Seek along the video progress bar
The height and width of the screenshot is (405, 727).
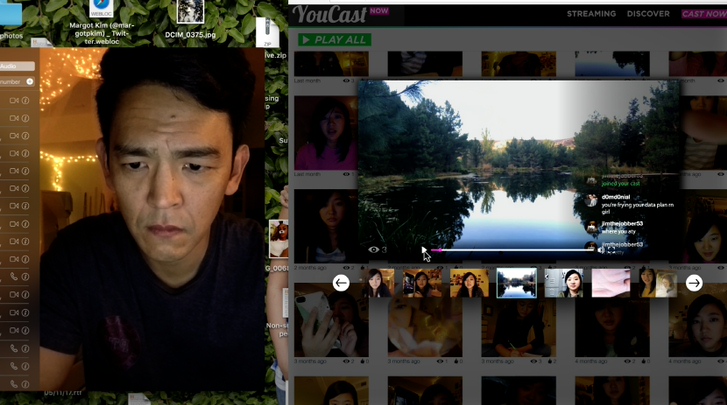coord(512,250)
